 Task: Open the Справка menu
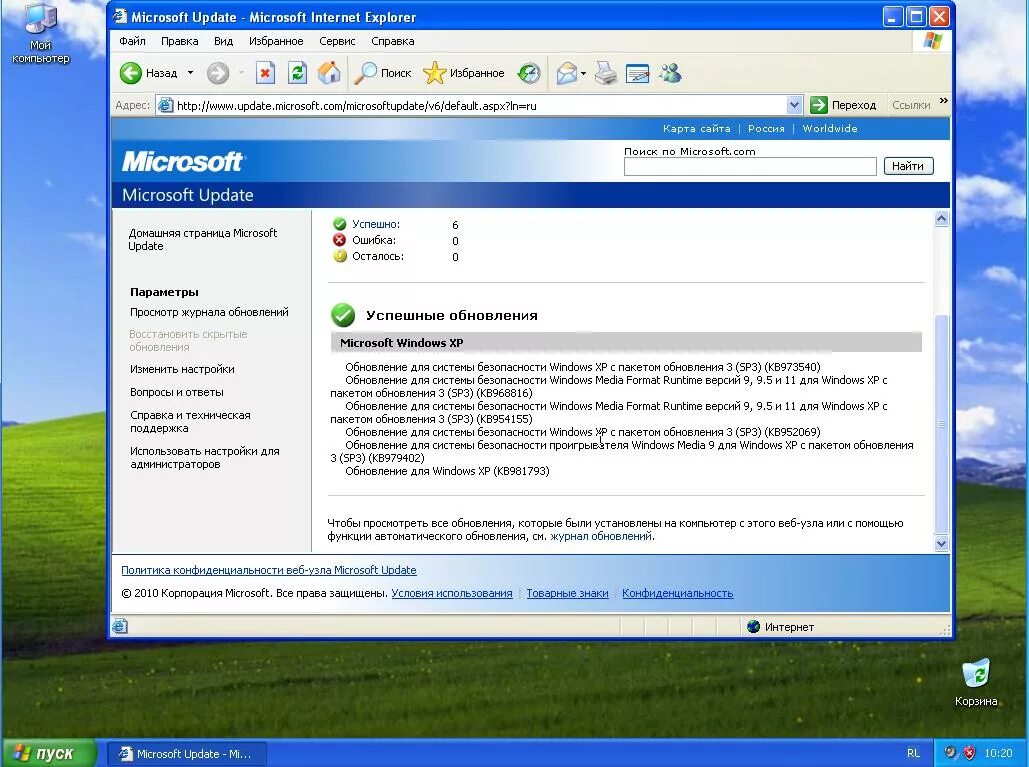click(392, 41)
